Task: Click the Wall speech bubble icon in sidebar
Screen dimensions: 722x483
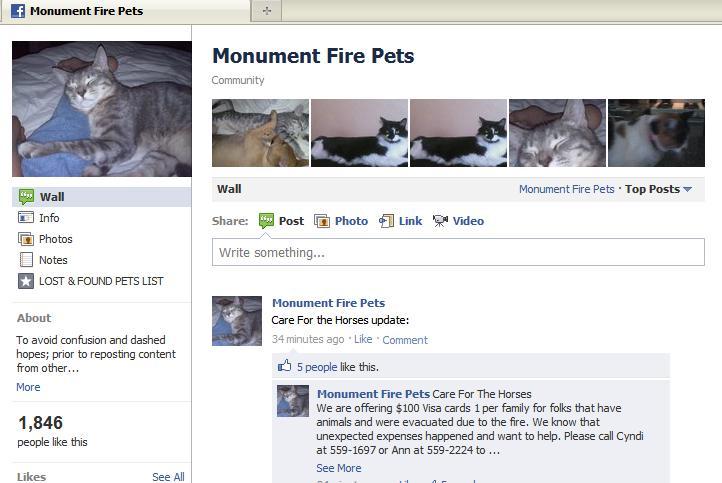Action: [x=26, y=197]
